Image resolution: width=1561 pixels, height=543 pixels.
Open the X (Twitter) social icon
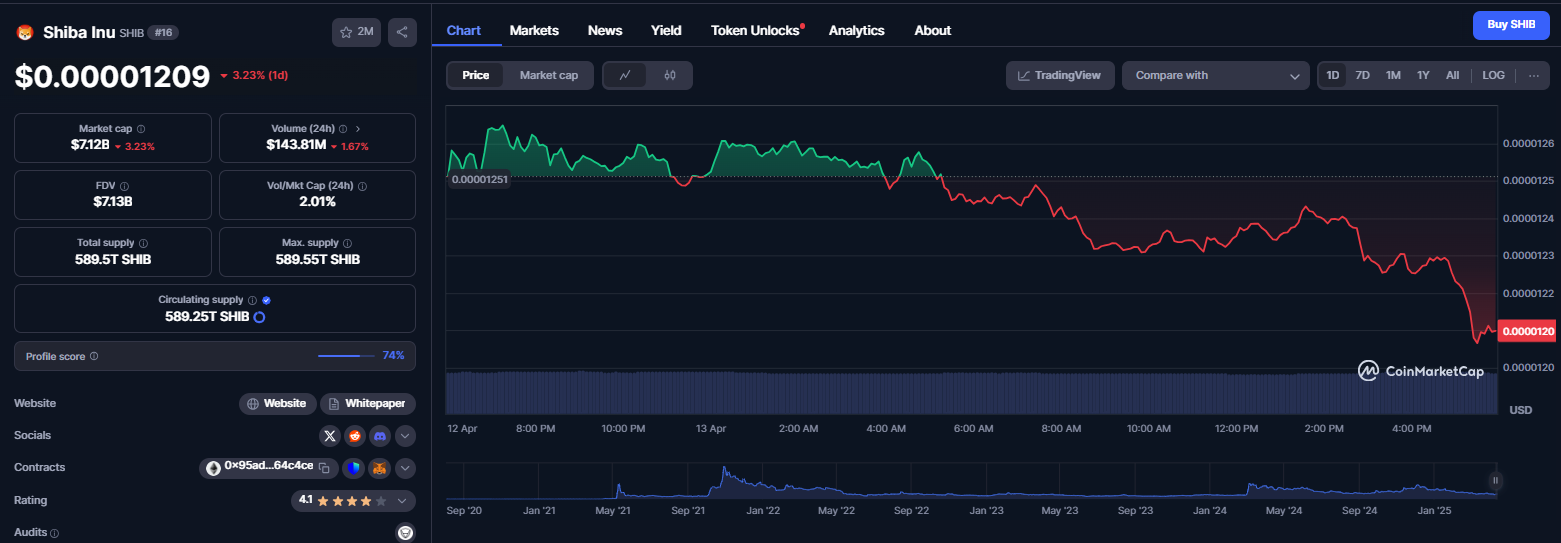(330, 436)
